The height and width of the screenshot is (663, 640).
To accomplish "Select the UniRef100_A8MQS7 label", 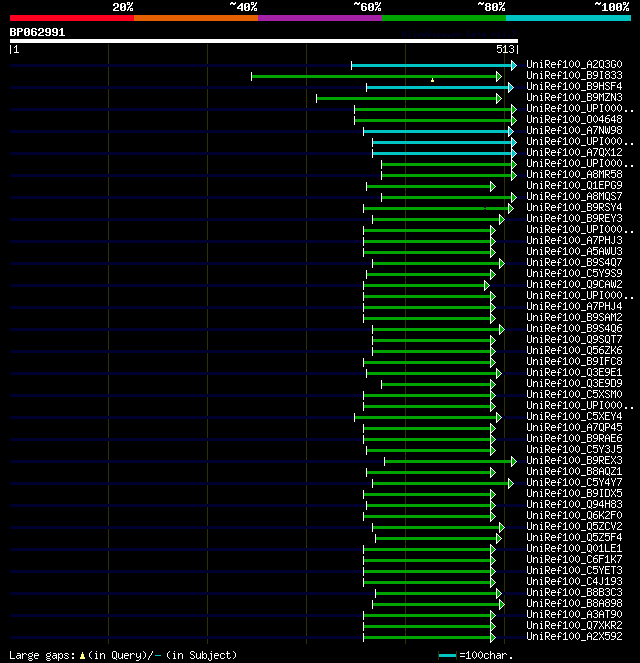I will coord(574,196).
